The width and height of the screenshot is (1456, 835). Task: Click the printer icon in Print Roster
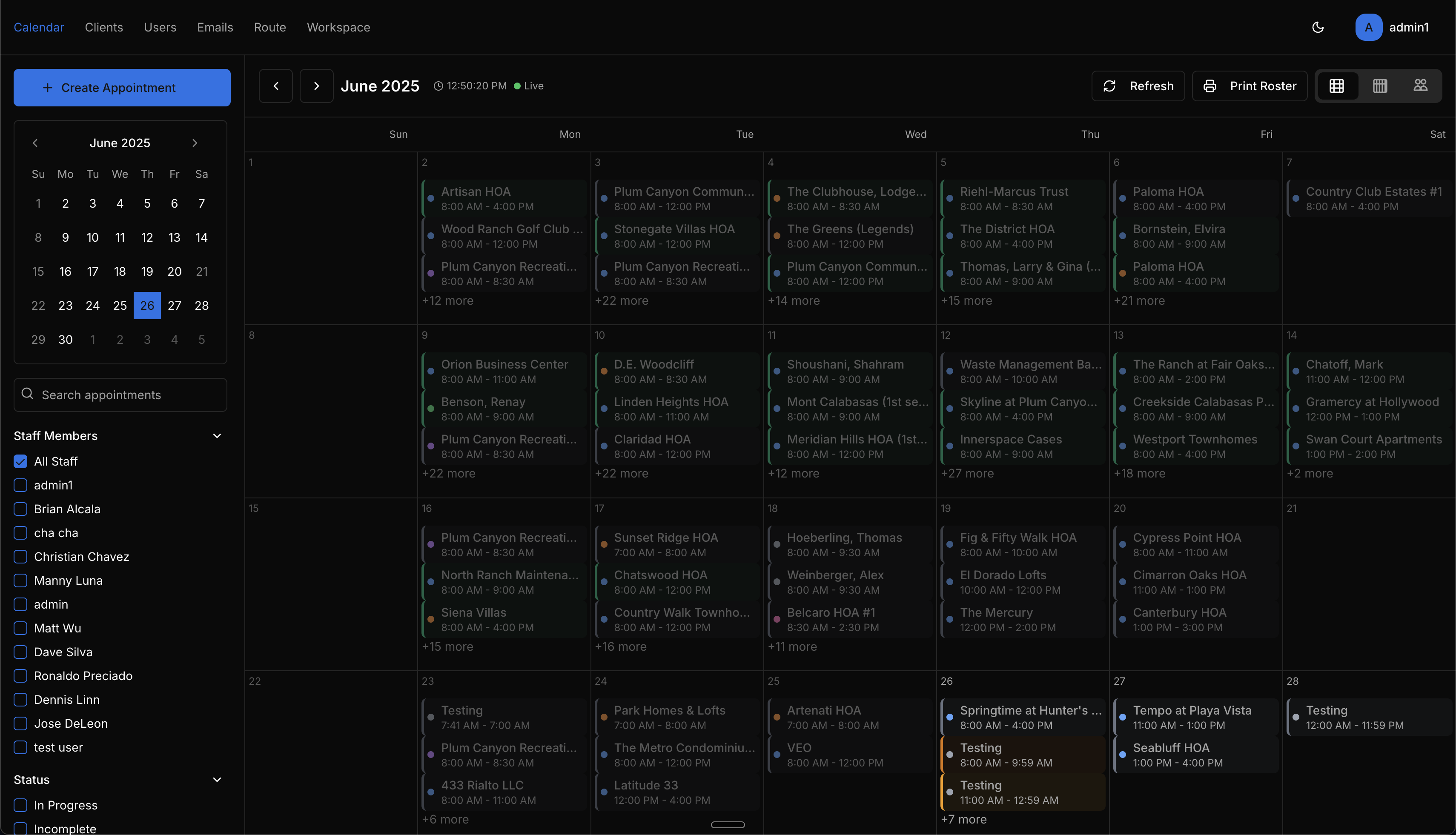[1210, 86]
